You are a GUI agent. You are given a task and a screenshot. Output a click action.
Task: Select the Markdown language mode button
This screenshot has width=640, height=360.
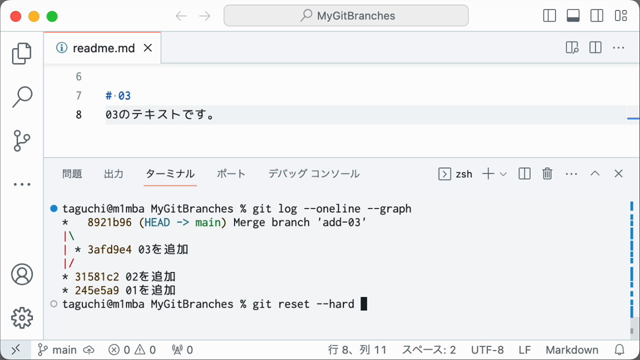572,350
